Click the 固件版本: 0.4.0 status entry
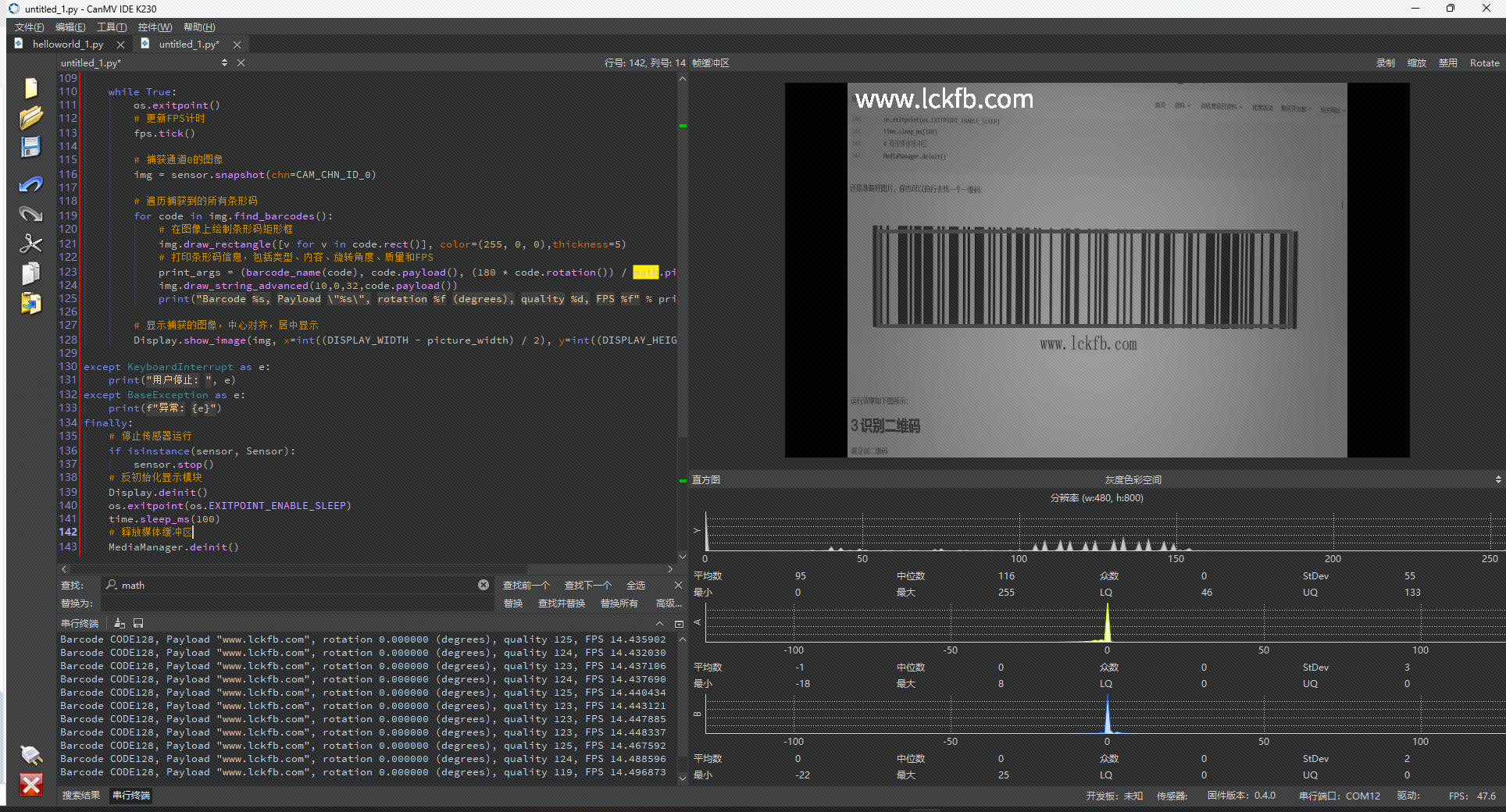This screenshot has height=812, width=1506. pyautogui.click(x=1241, y=796)
